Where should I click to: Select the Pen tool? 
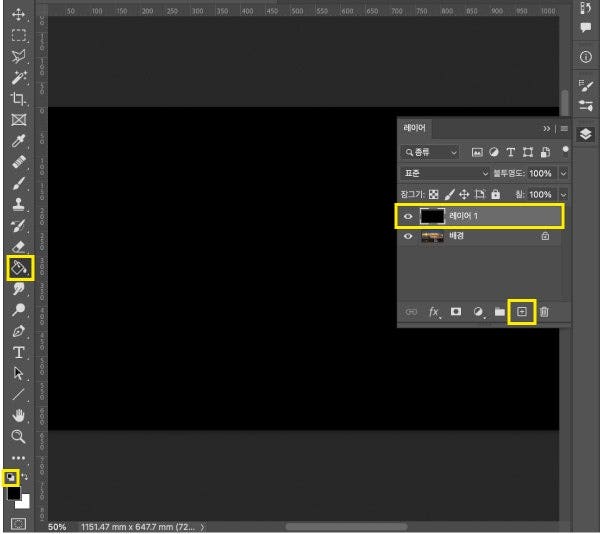[x=18, y=331]
